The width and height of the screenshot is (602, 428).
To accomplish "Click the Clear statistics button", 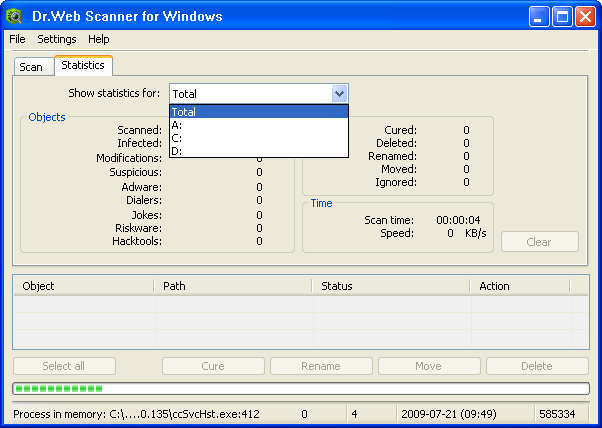I will (x=539, y=241).
